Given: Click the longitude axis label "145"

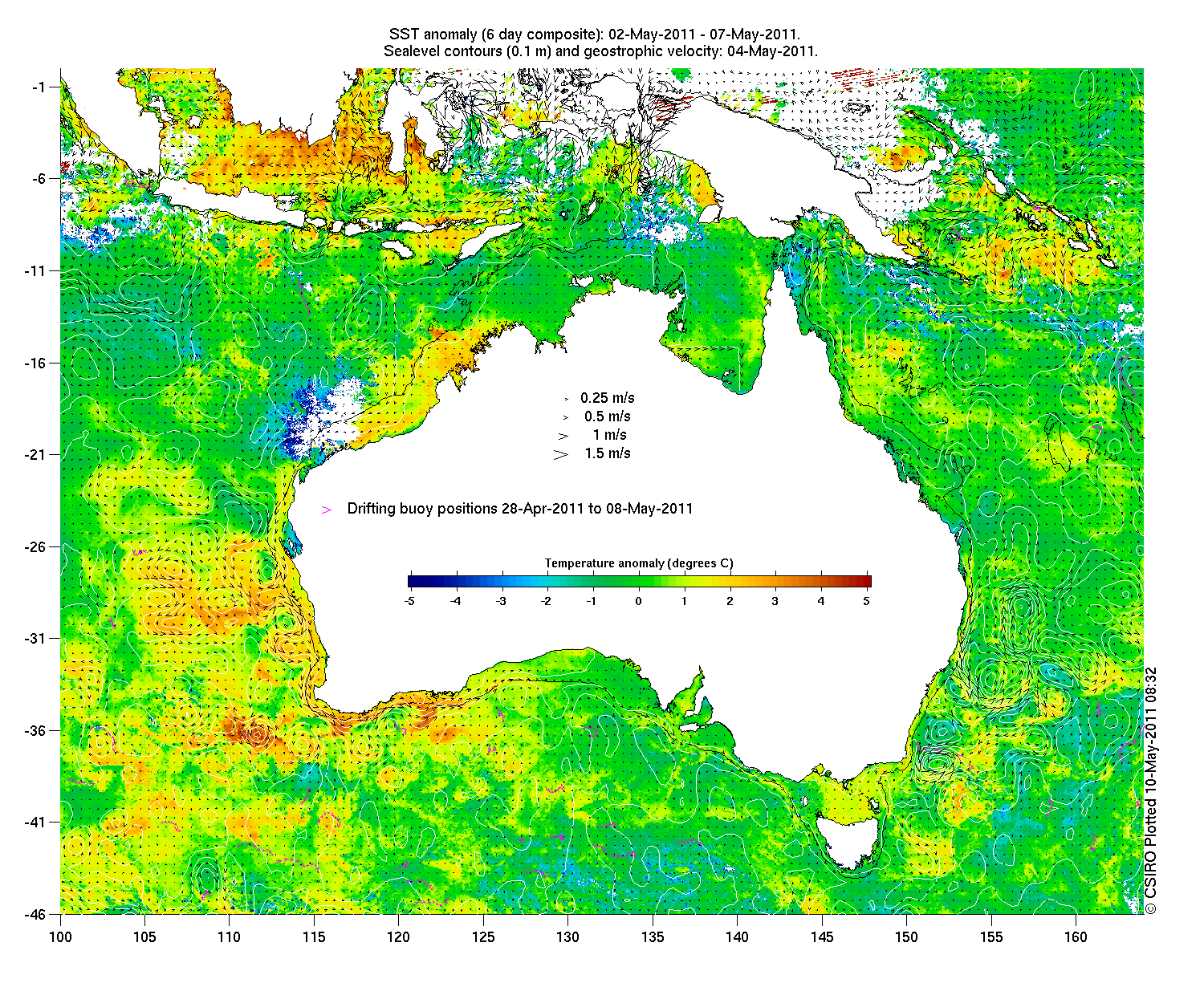Looking at the screenshot, I should (x=822, y=937).
